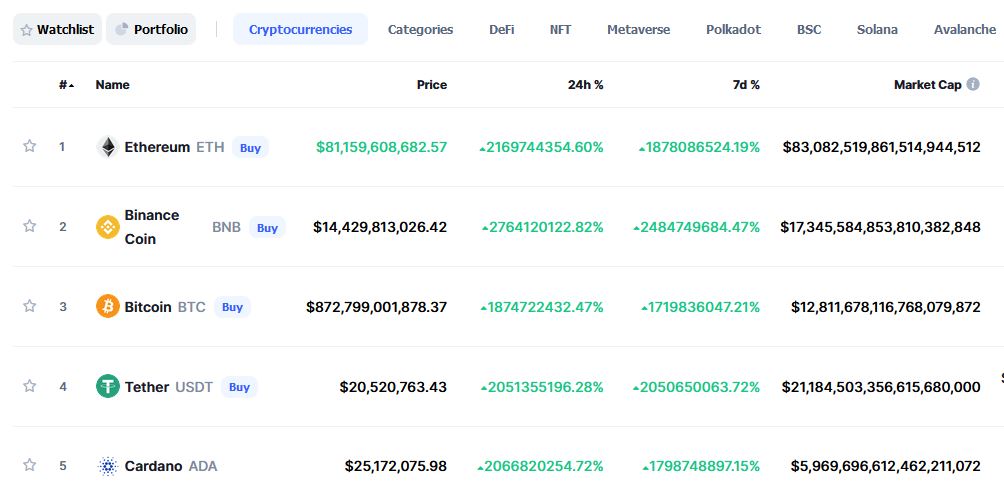The width and height of the screenshot is (1004, 499).
Task: Click the Buy button for Ethereum
Action: click(x=250, y=147)
